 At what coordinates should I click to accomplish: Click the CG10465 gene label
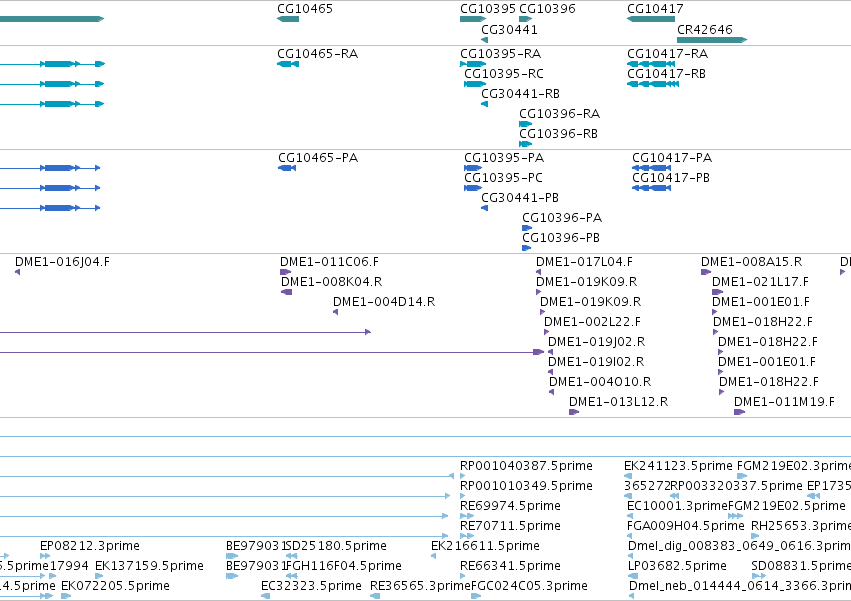click(304, 9)
